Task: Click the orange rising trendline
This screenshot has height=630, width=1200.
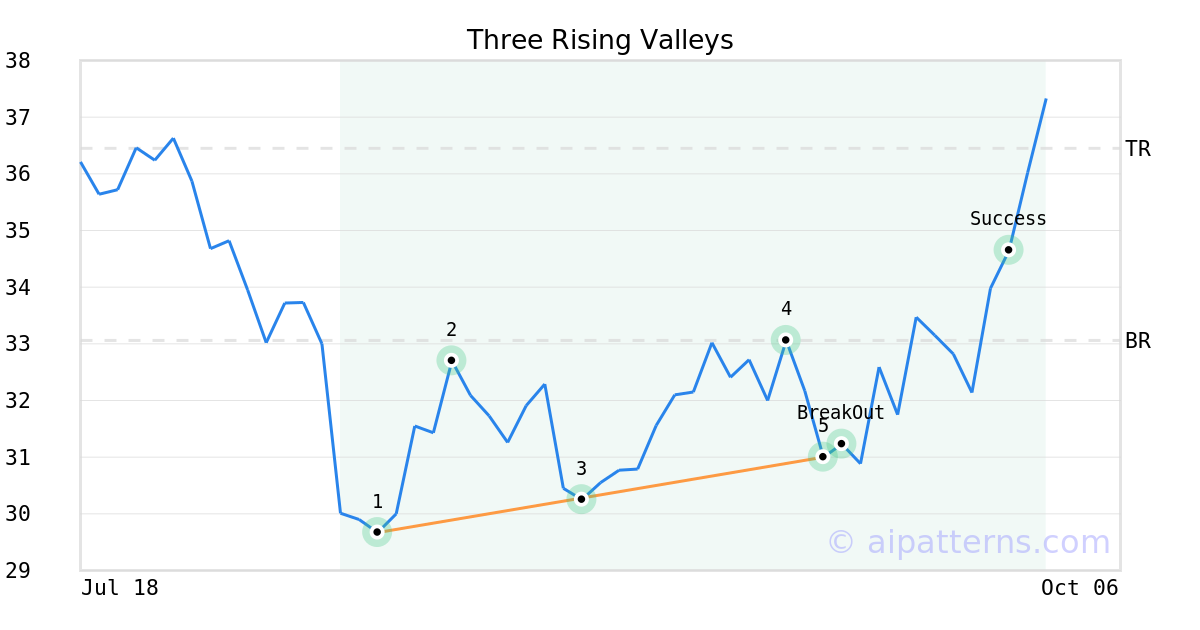Action: pos(700,478)
